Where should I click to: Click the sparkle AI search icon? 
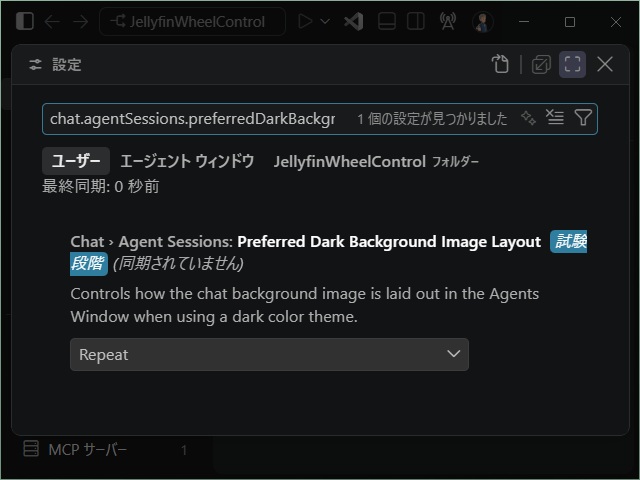[x=528, y=118]
